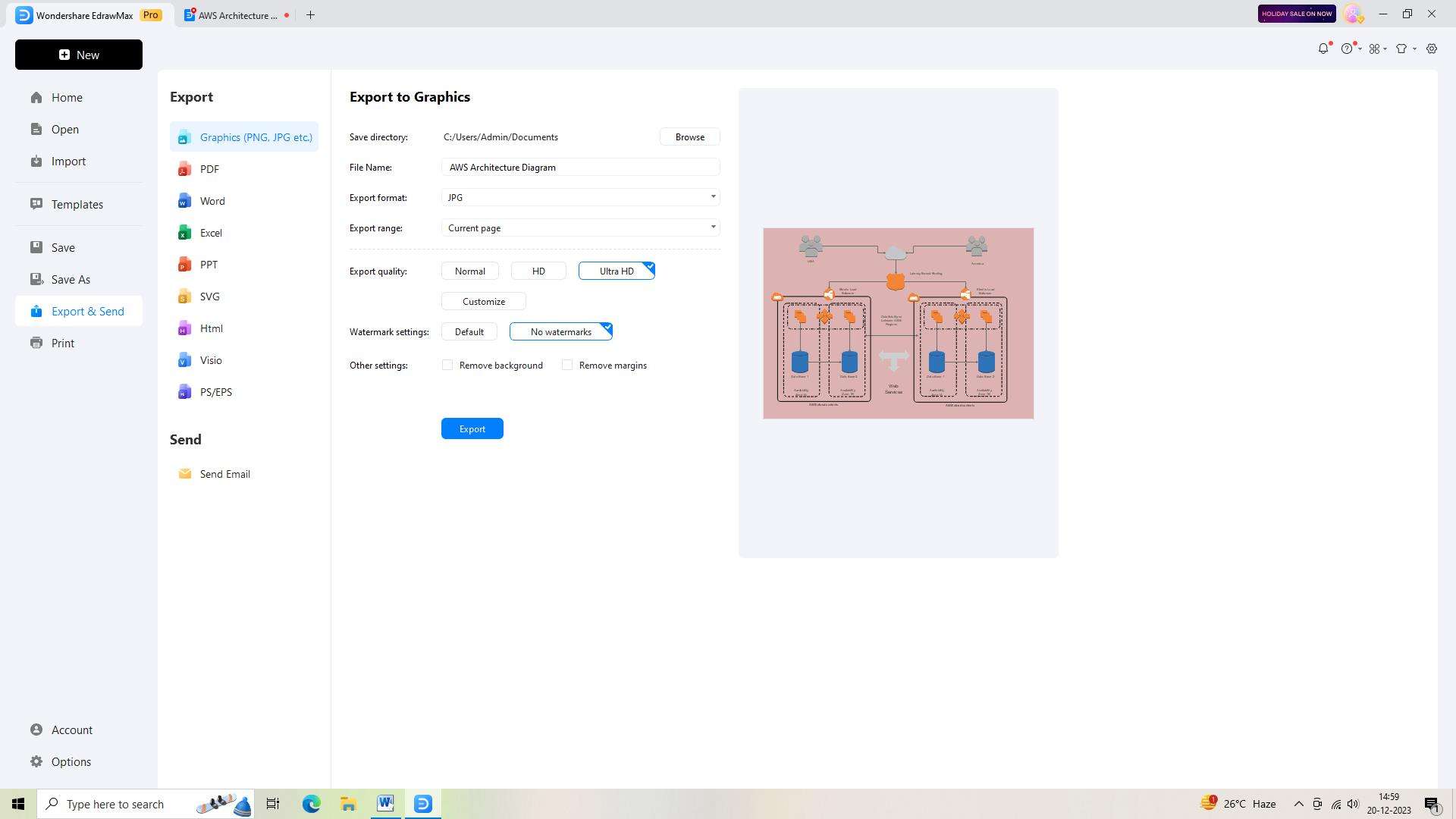The height and width of the screenshot is (819, 1456).
Task: Click the Windows taskbar search box
Action: (x=147, y=804)
